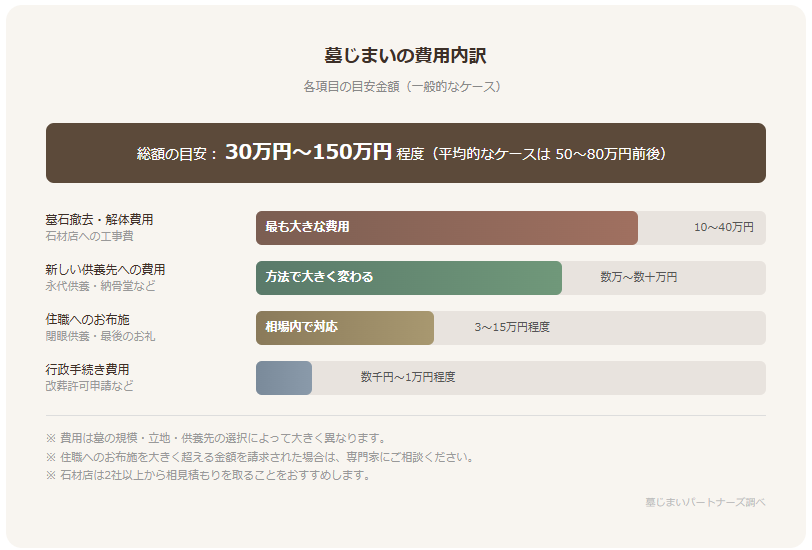Click the 住職へのお布施 label
The image size is (812, 550).
pyautogui.click(x=87, y=319)
